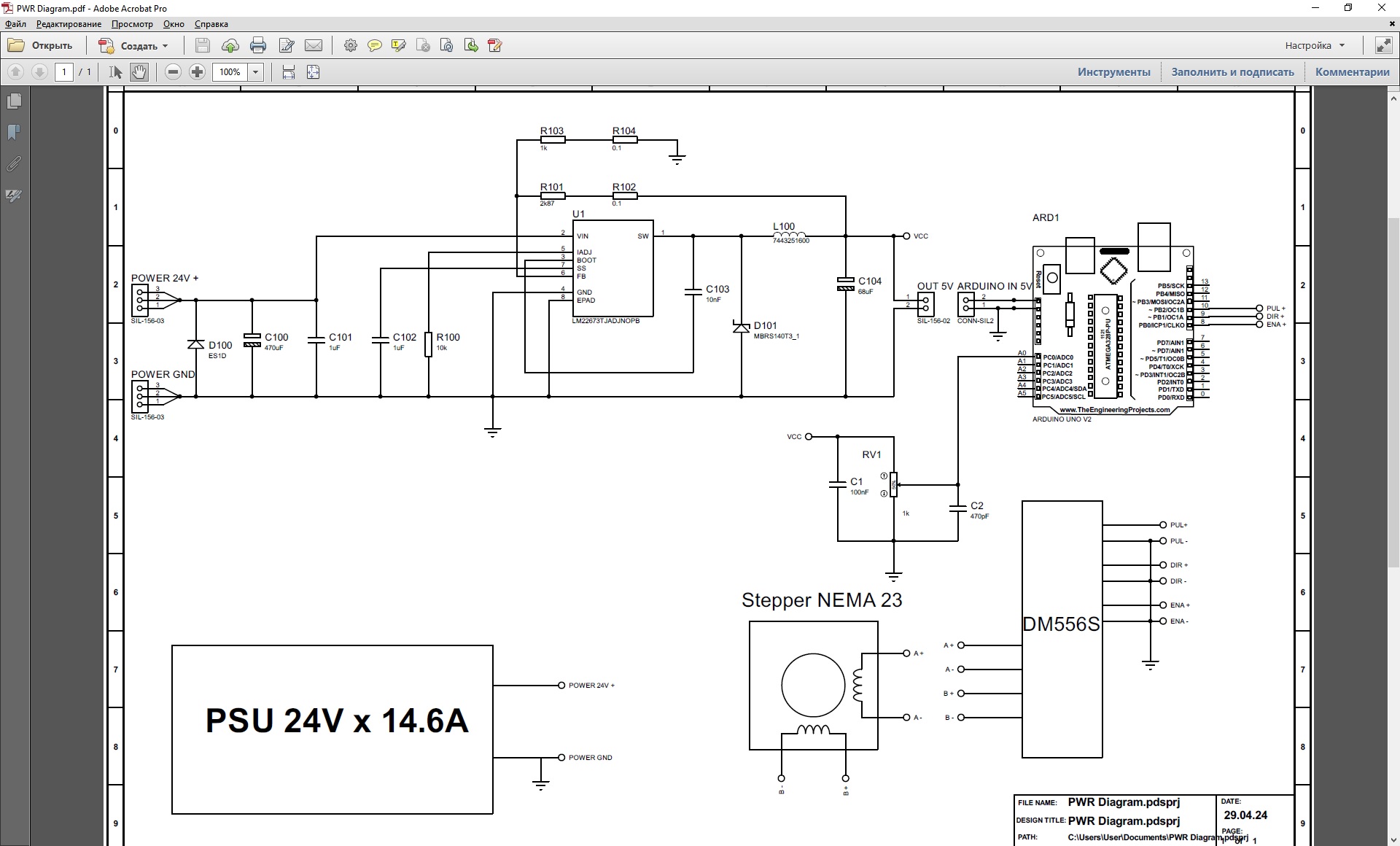Open the Окно menu

(174, 24)
